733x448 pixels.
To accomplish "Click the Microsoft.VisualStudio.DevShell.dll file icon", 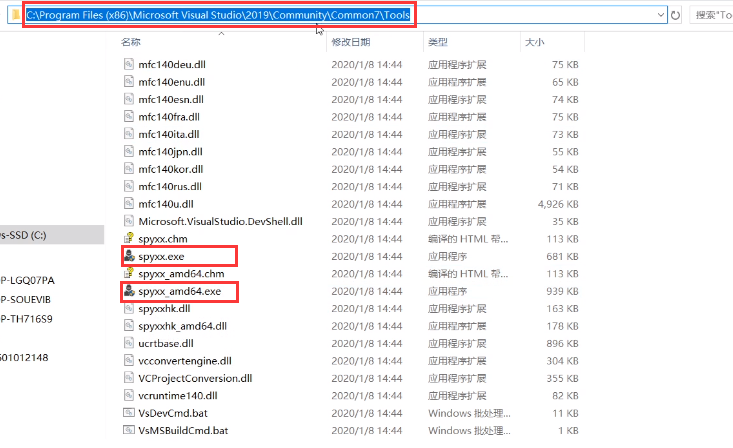I will (x=129, y=221).
